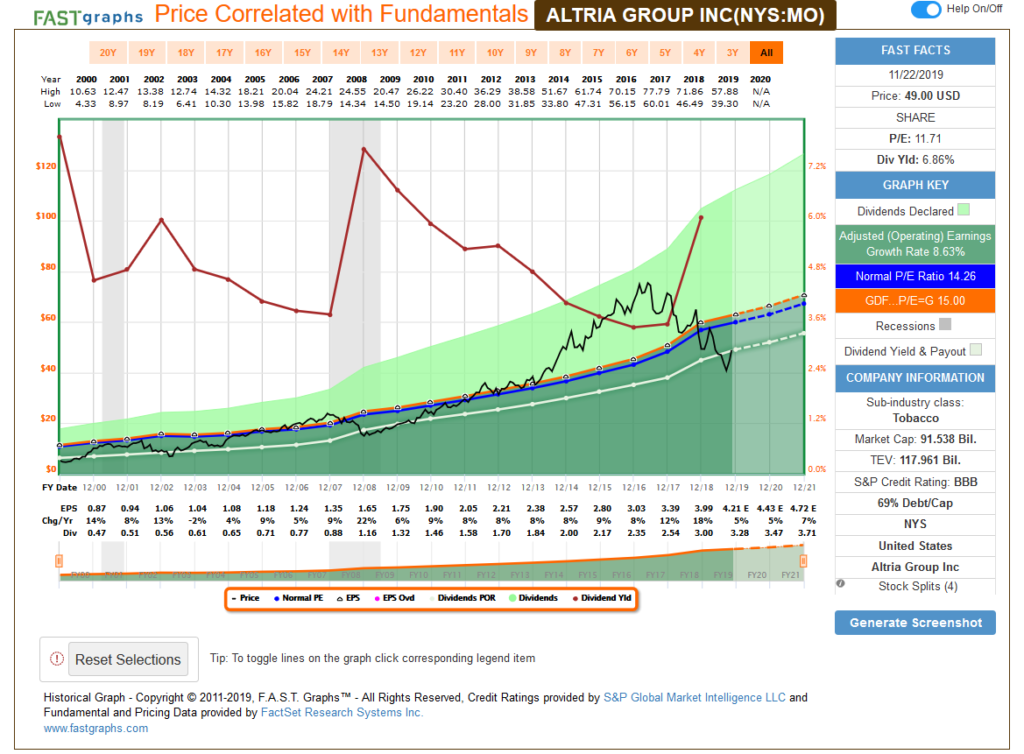
Task: Click the Dividend Yield & Payout swatch
Action: [x=976, y=350]
